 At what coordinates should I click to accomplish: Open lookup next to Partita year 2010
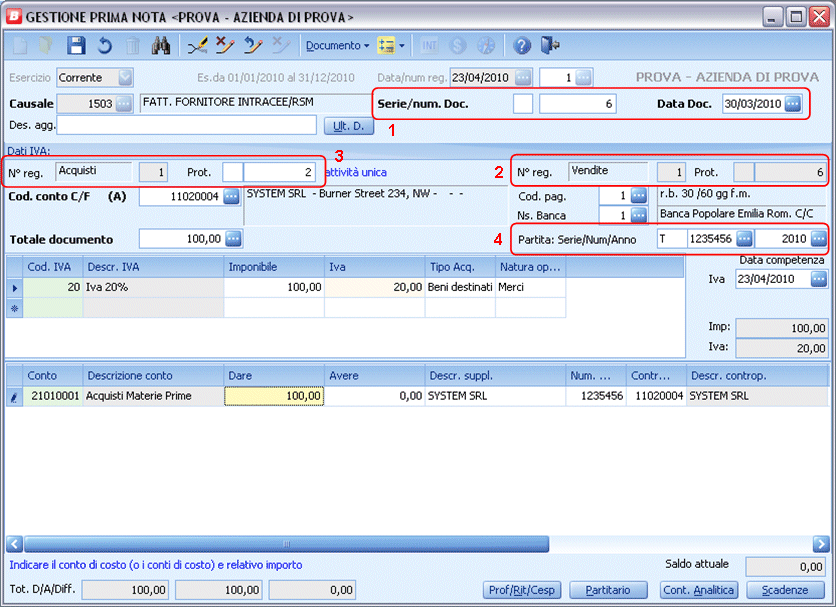pyautogui.click(x=819, y=238)
